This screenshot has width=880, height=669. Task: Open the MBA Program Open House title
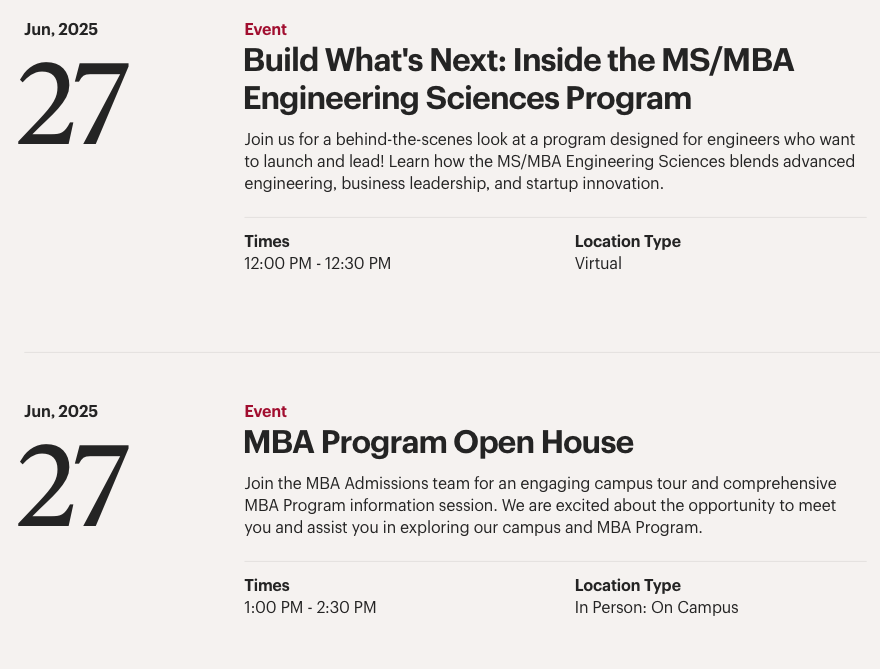438,442
